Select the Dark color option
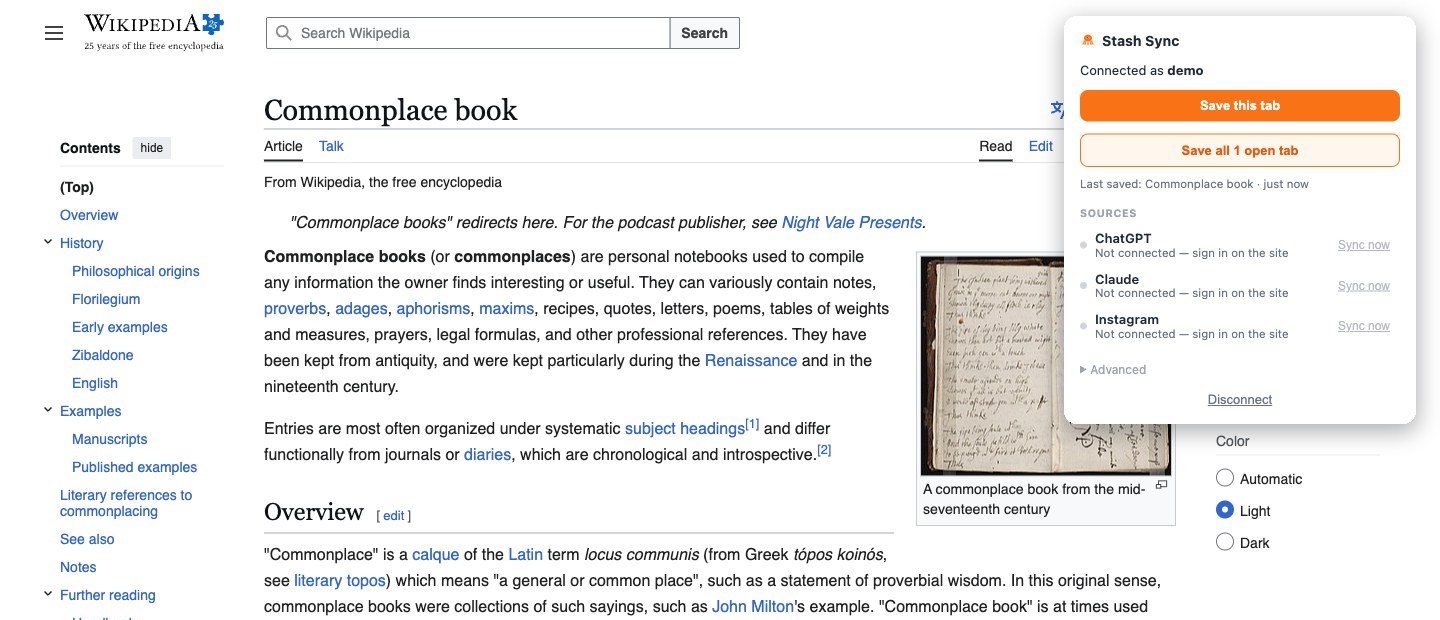1440x620 pixels. pyautogui.click(x=1225, y=543)
